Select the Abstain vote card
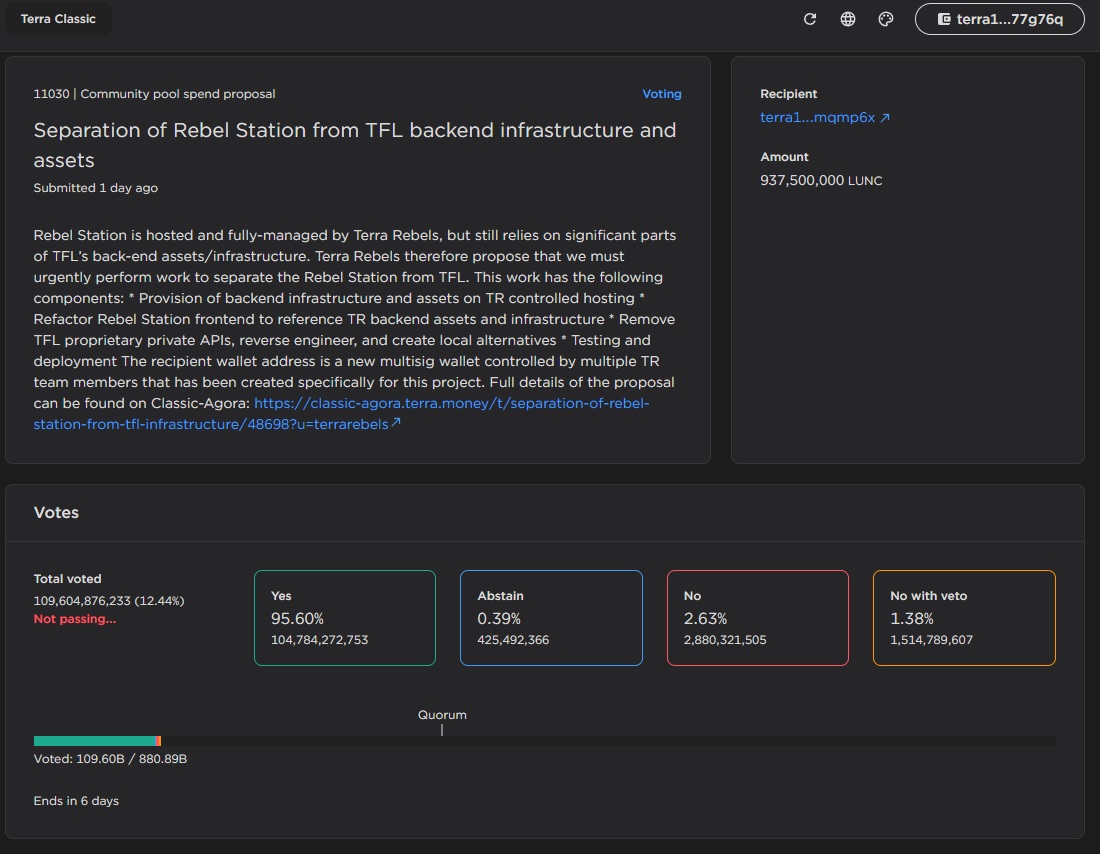The width and height of the screenshot is (1100, 854). [551, 618]
